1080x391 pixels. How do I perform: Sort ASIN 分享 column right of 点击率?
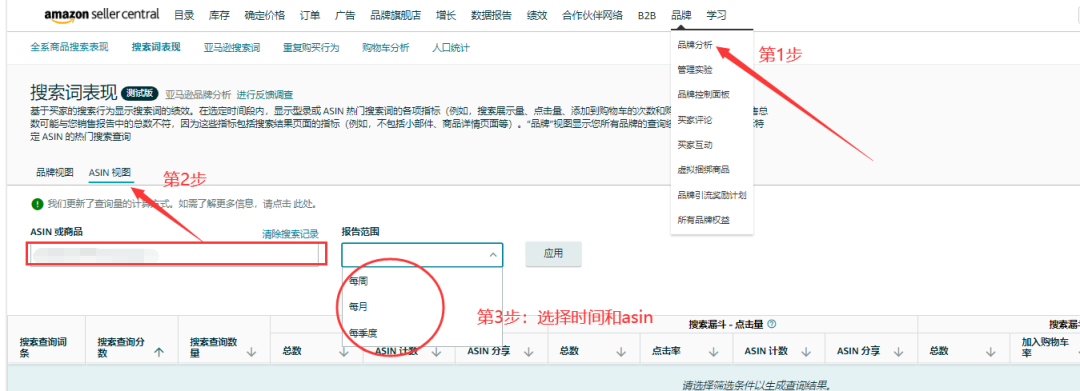click(898, 352)
